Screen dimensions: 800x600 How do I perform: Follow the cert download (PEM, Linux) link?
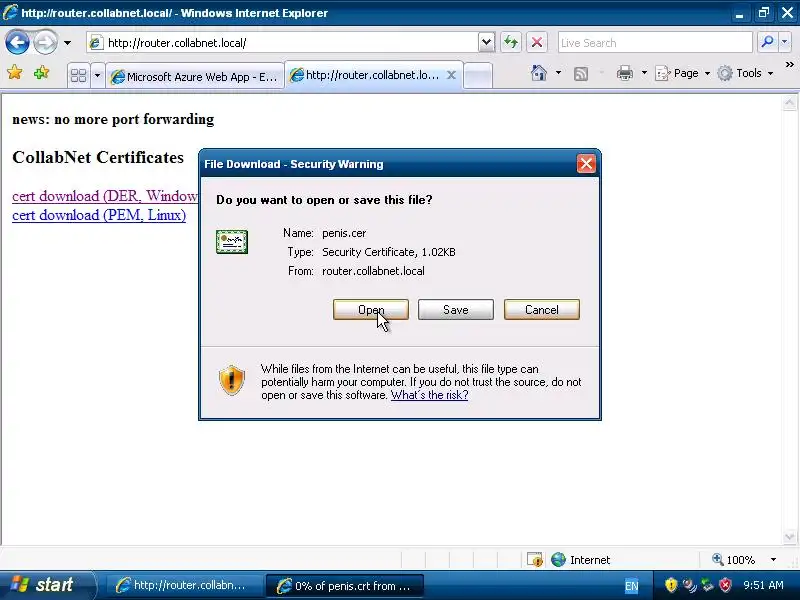point(99,215)
